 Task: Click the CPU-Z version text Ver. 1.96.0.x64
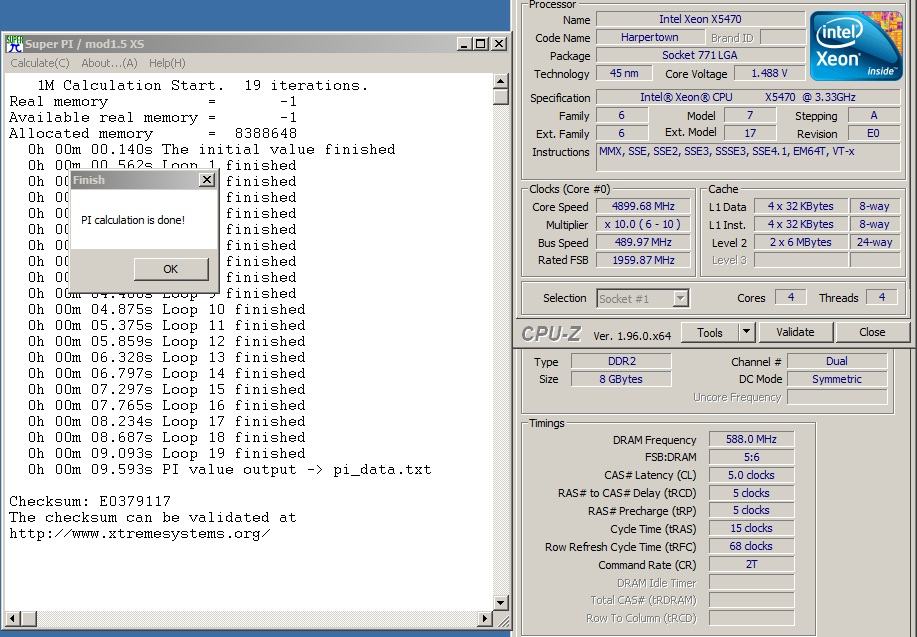click(632, 336)
